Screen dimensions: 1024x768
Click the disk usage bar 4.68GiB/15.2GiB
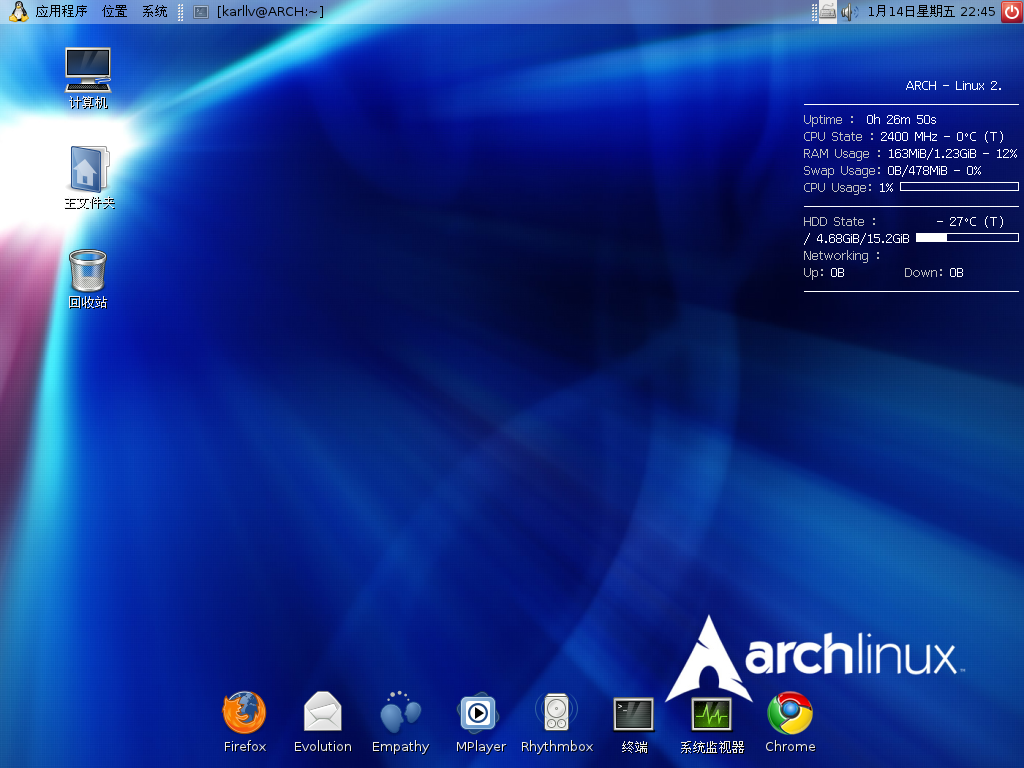967,238
